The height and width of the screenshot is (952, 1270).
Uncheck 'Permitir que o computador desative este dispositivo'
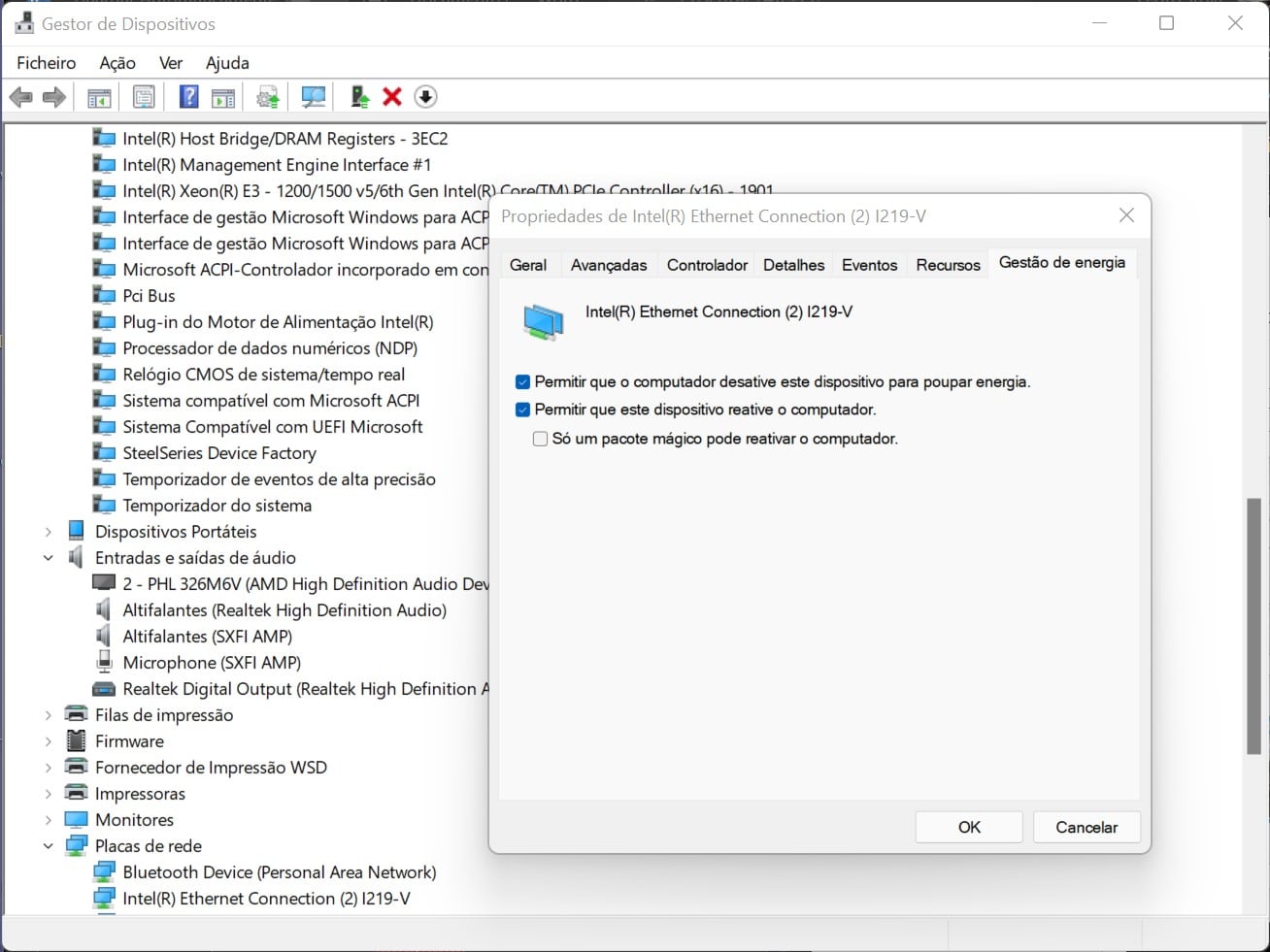[x=522, y=382]
